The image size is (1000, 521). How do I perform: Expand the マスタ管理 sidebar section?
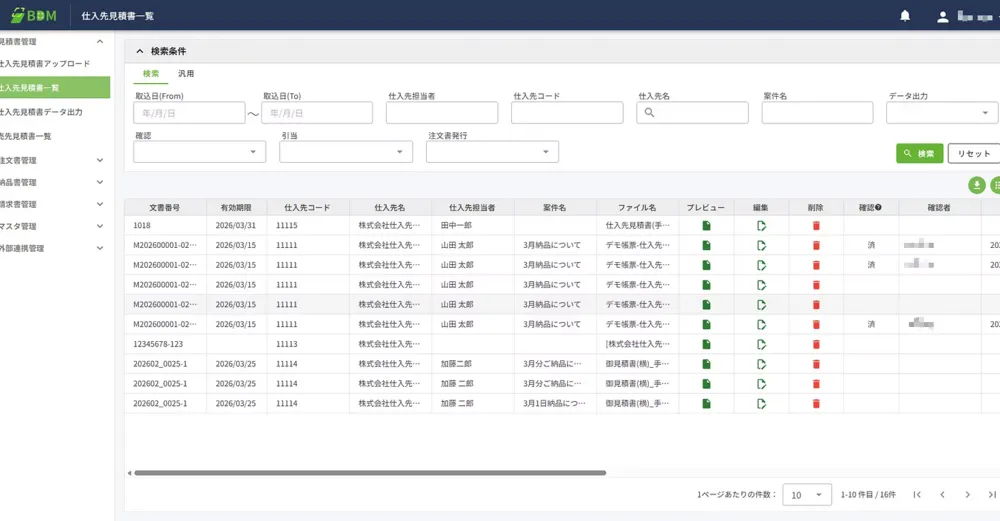point(100,226)
